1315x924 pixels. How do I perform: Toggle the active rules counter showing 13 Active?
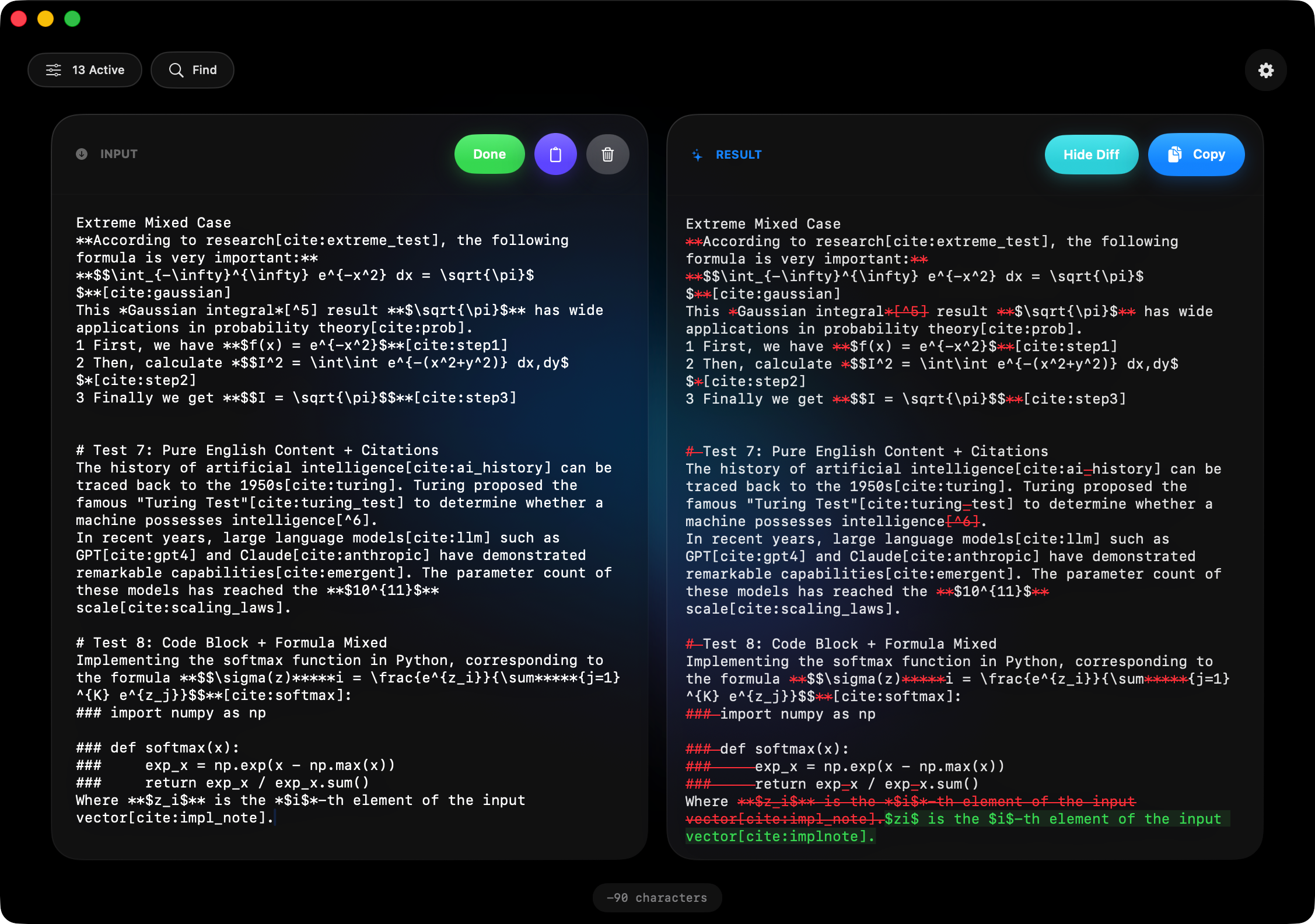pos(85,69)
